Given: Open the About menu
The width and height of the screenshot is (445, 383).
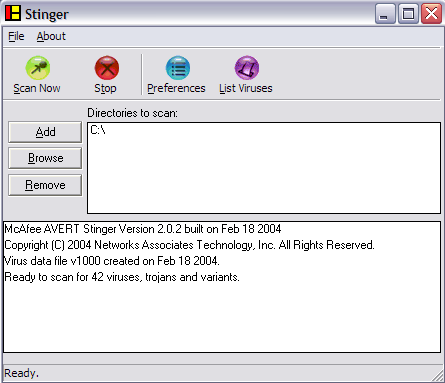Looking at the screenshot, I should (x=51, y=36).
